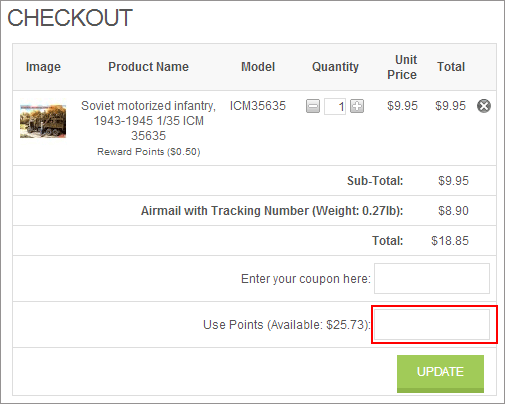The height and width of the screenshot is (404, 505).
Task: Click the $18.85 order total amount
Action: click(x=450, y=241)
